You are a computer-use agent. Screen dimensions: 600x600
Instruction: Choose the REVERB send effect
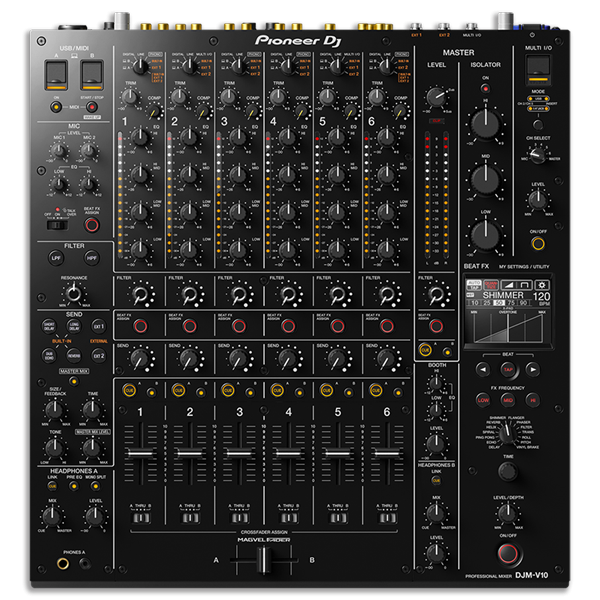click(x=74, y=355)
